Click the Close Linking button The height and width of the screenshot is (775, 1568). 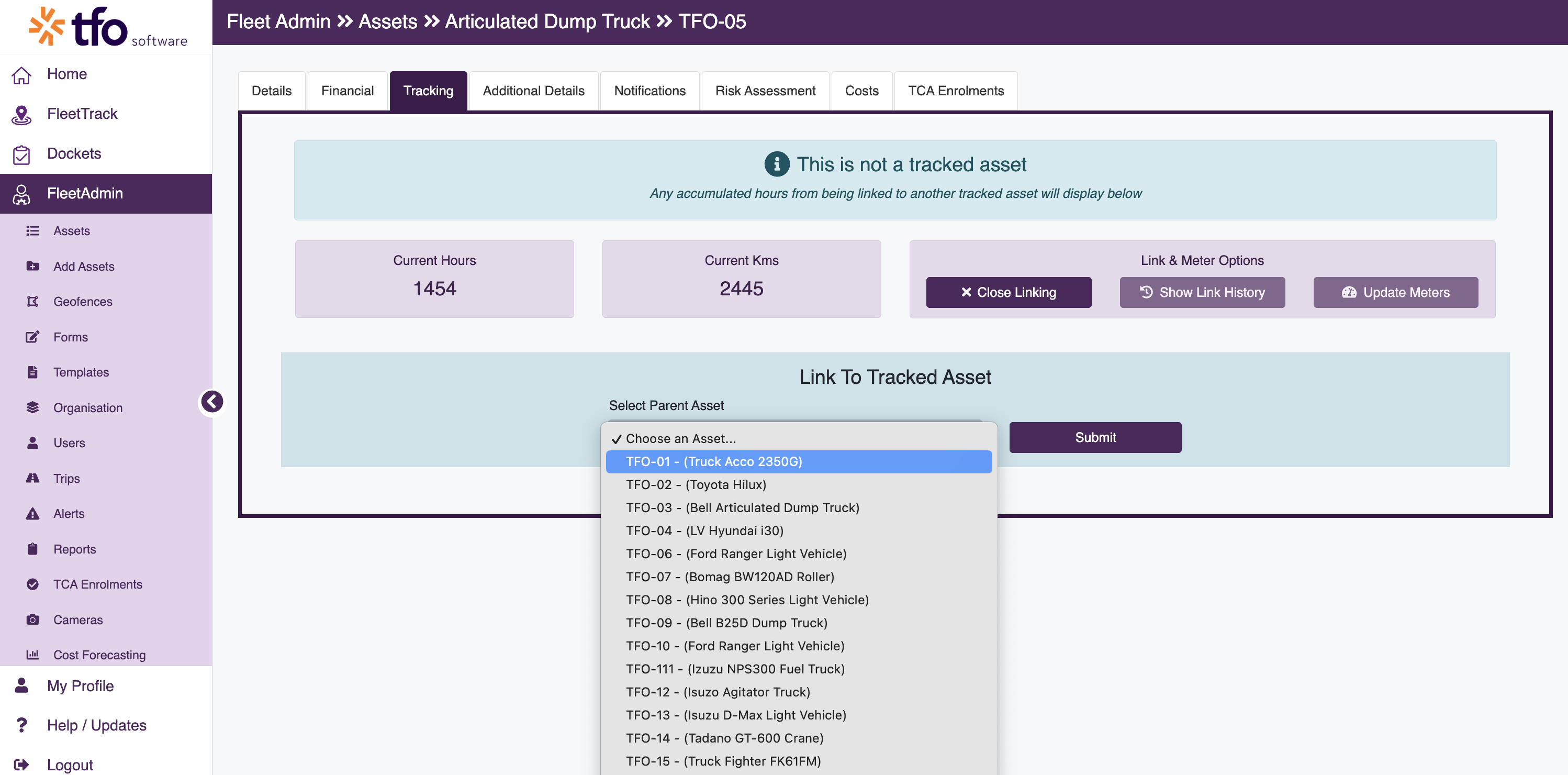1009,292
